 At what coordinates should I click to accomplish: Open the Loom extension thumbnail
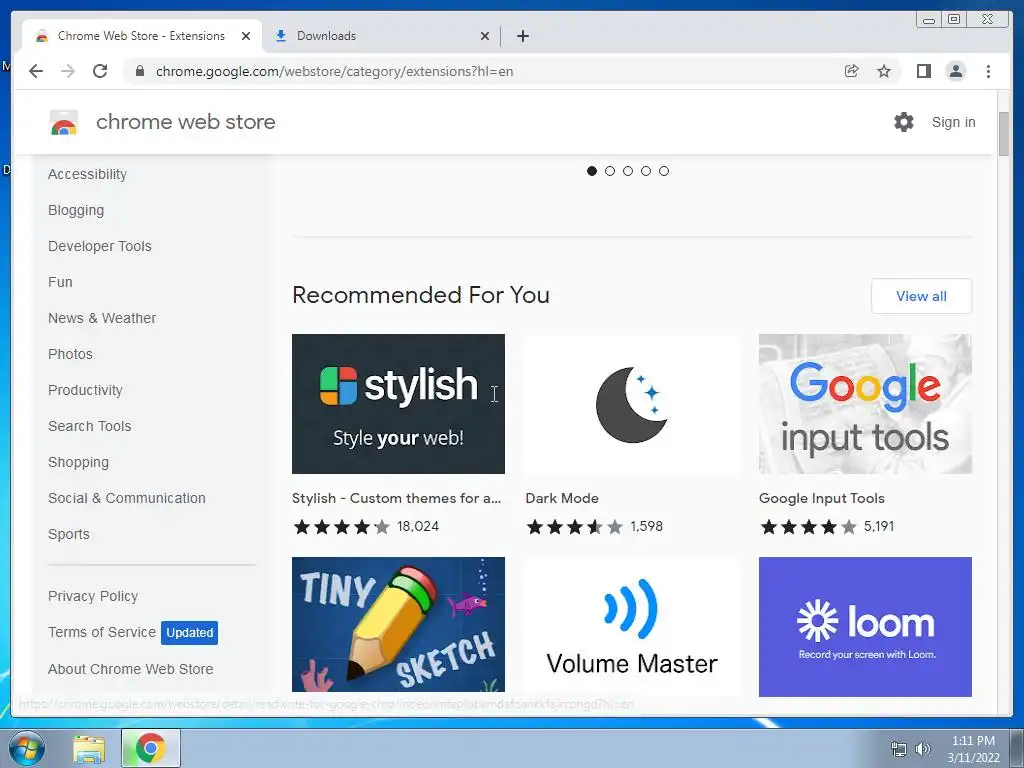[865, 626]
